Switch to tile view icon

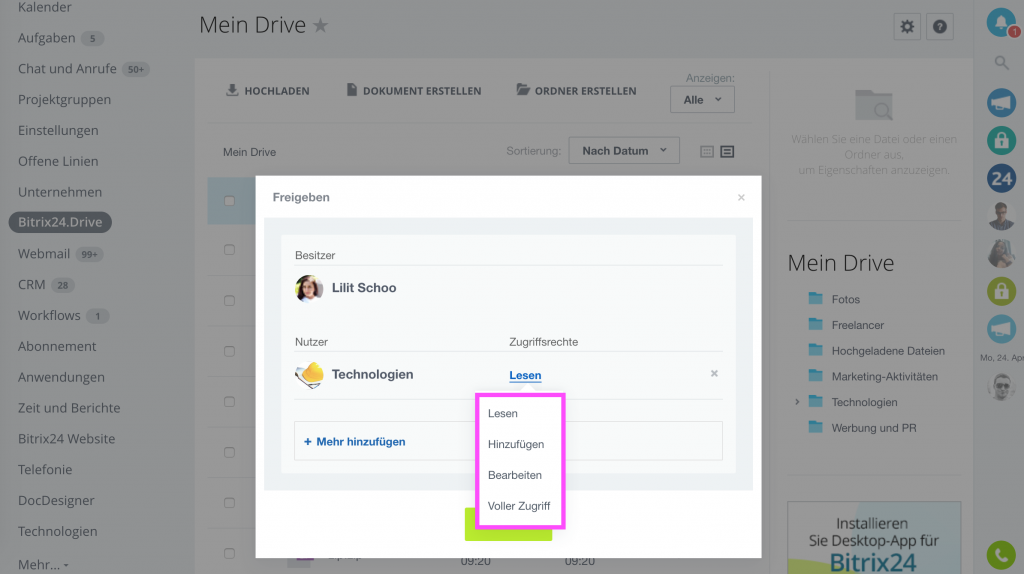[707, 151]
